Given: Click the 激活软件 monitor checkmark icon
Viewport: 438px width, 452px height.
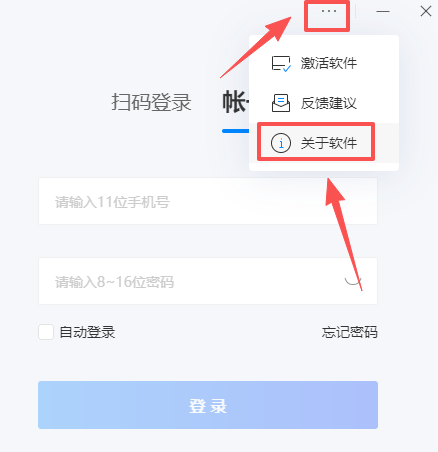Looking at the screenshot, I should pyautogui.click(x=281, y=64).
